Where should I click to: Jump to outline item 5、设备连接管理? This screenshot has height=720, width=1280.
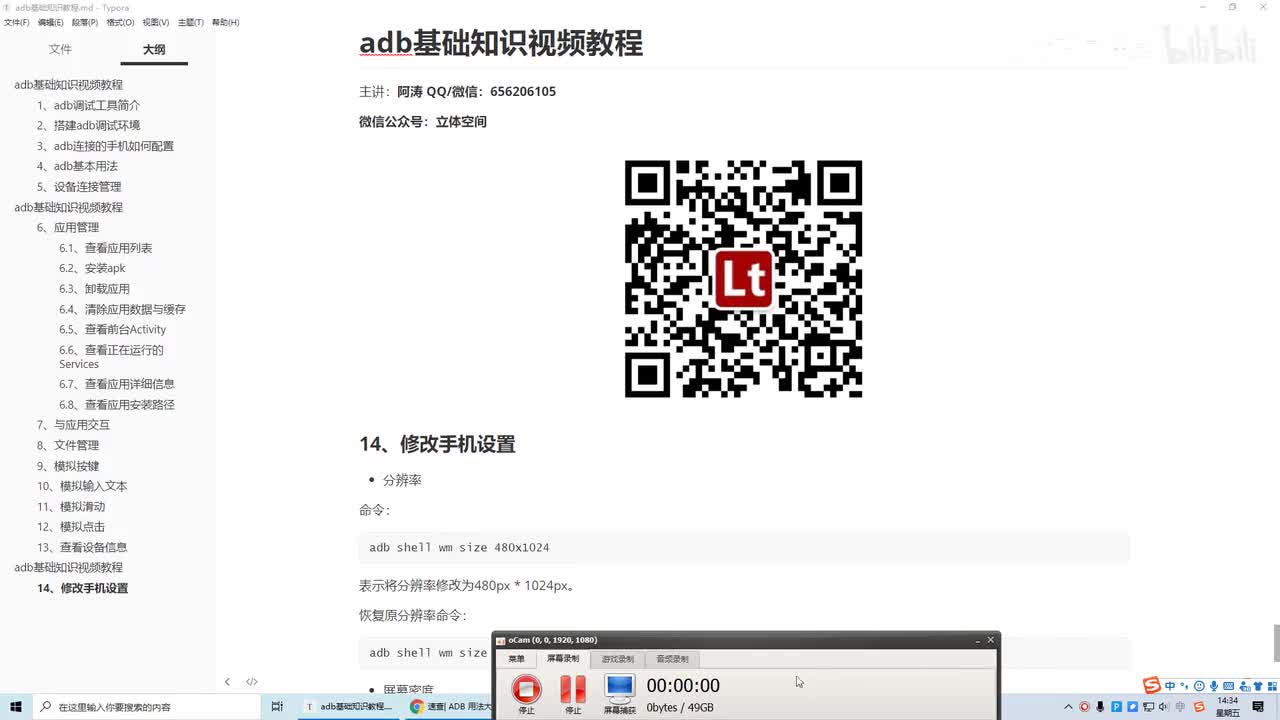[78, 187]
